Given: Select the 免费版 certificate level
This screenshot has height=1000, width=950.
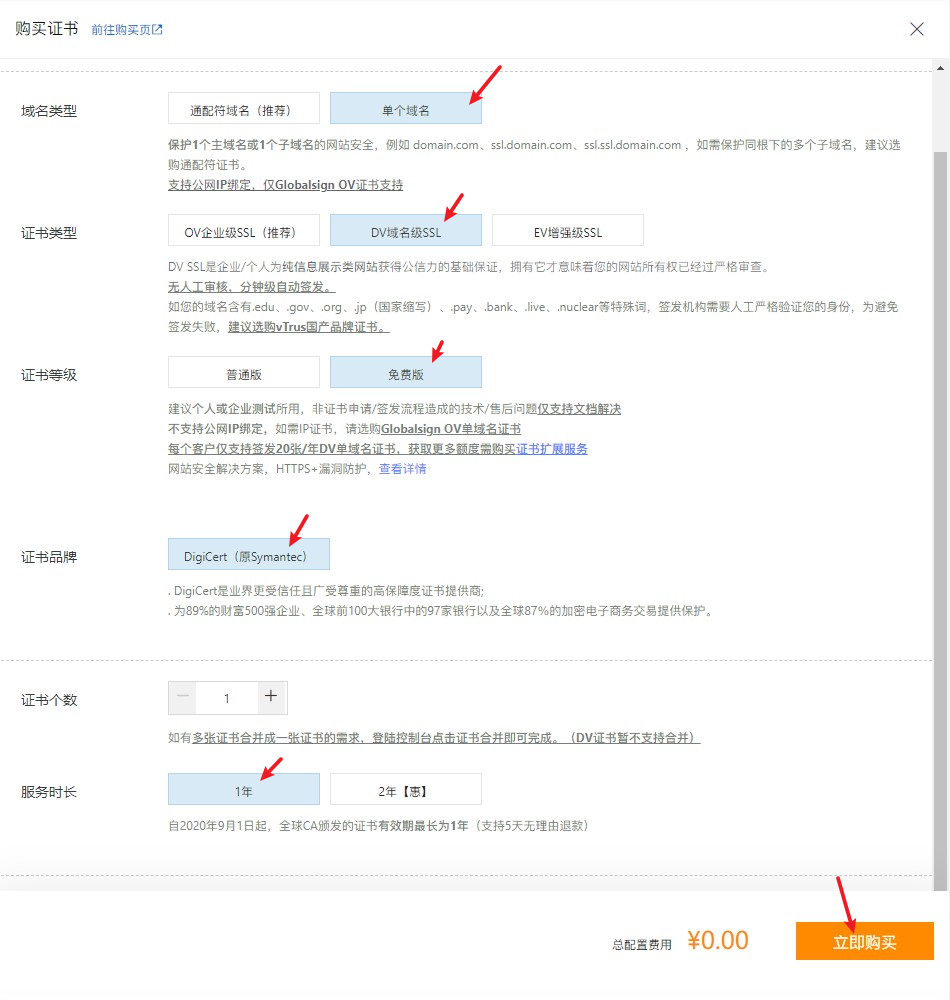Looking at the screenshot, I should [x=405, y=371].
